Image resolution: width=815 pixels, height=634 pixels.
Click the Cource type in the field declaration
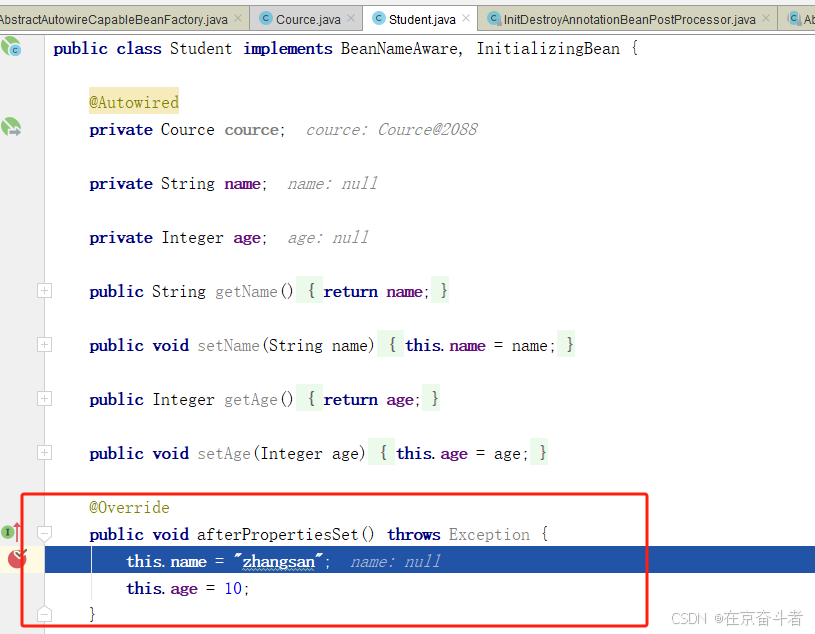tap(187, 129)
